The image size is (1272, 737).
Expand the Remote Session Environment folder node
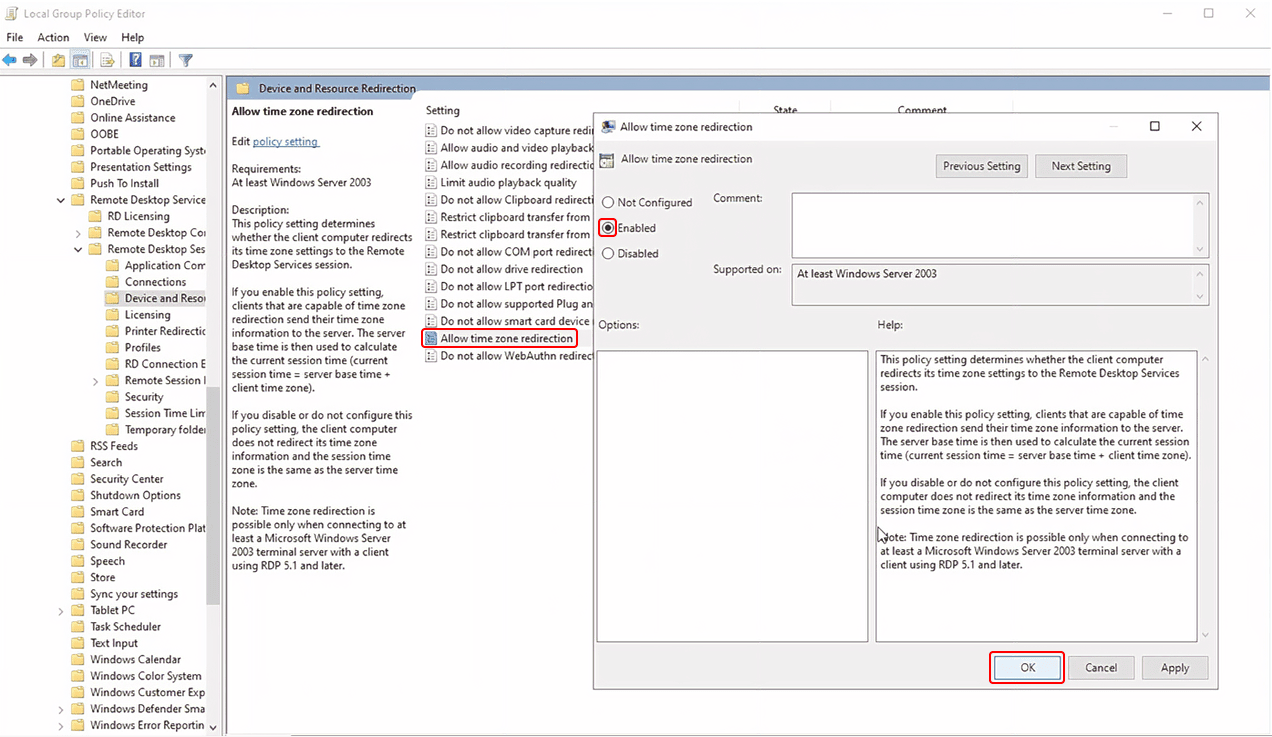[96, 381]
